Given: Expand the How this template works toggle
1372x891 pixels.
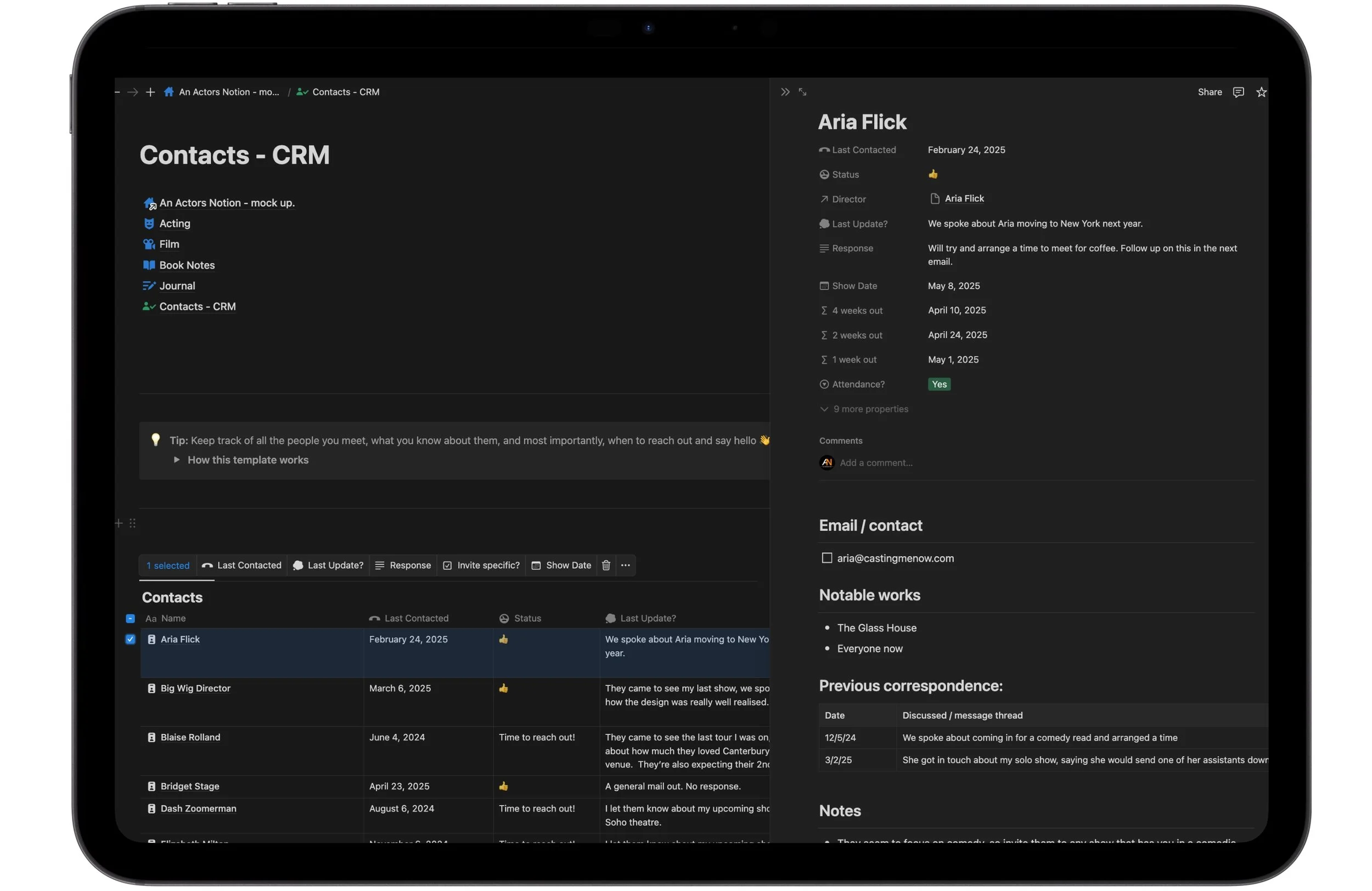Looking at the screenshot, I should click(177, 460).
